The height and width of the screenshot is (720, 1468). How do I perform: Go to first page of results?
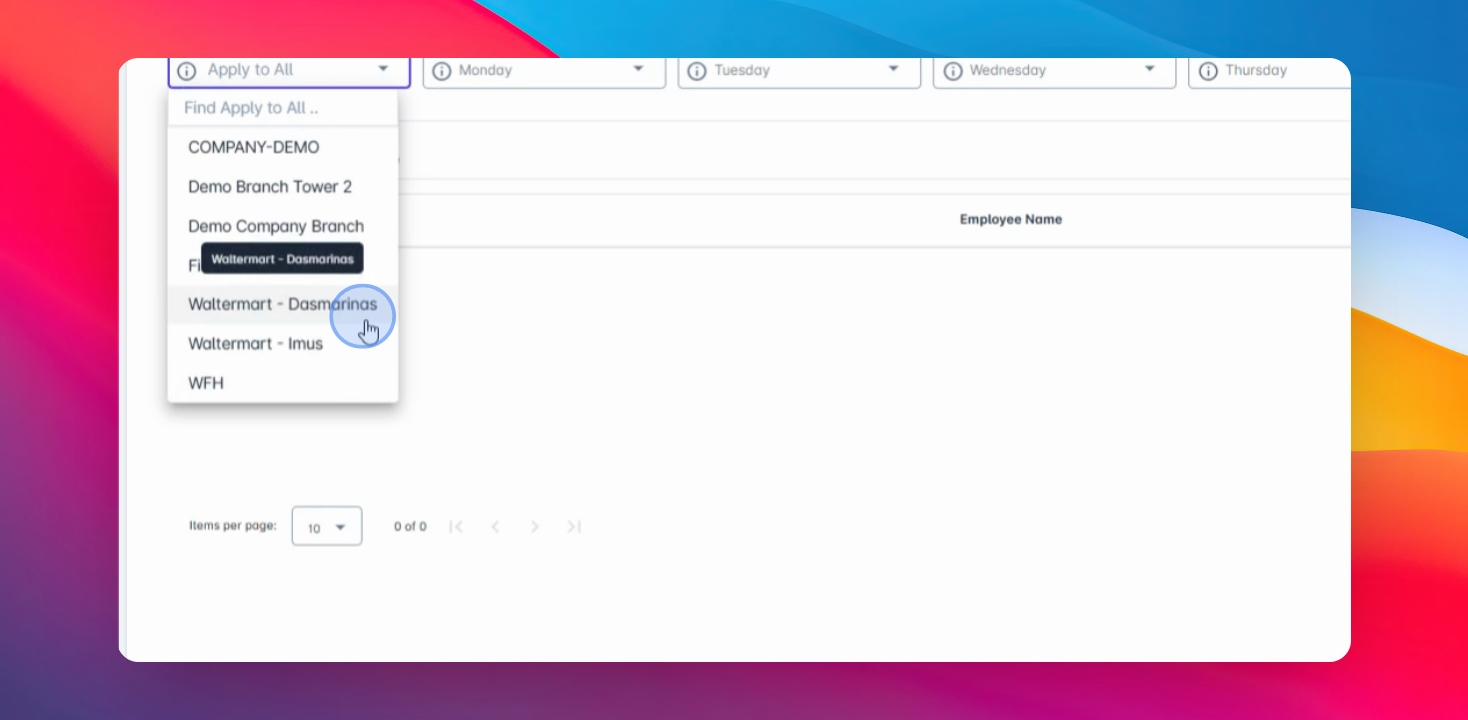pyautogui.click(x=456, y=526)
